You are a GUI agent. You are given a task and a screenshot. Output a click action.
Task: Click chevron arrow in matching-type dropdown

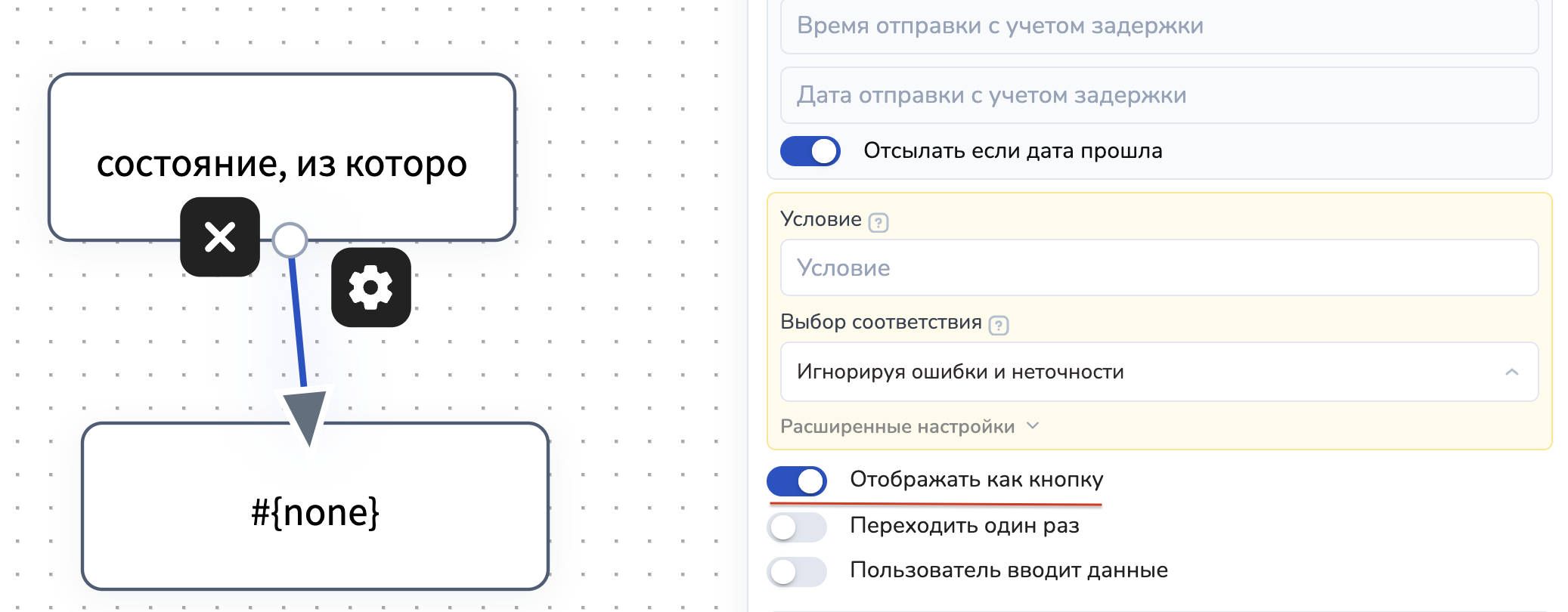pyautogui.click(x=1511, y=372)
